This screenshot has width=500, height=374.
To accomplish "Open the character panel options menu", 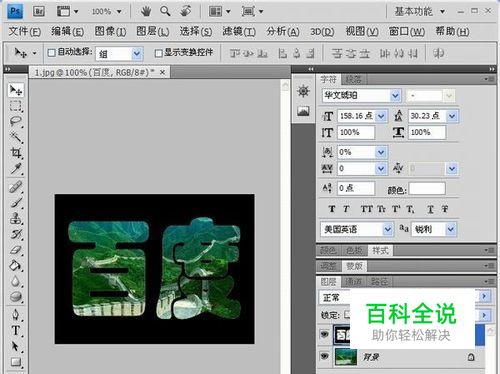I will (x=489, y=79).
